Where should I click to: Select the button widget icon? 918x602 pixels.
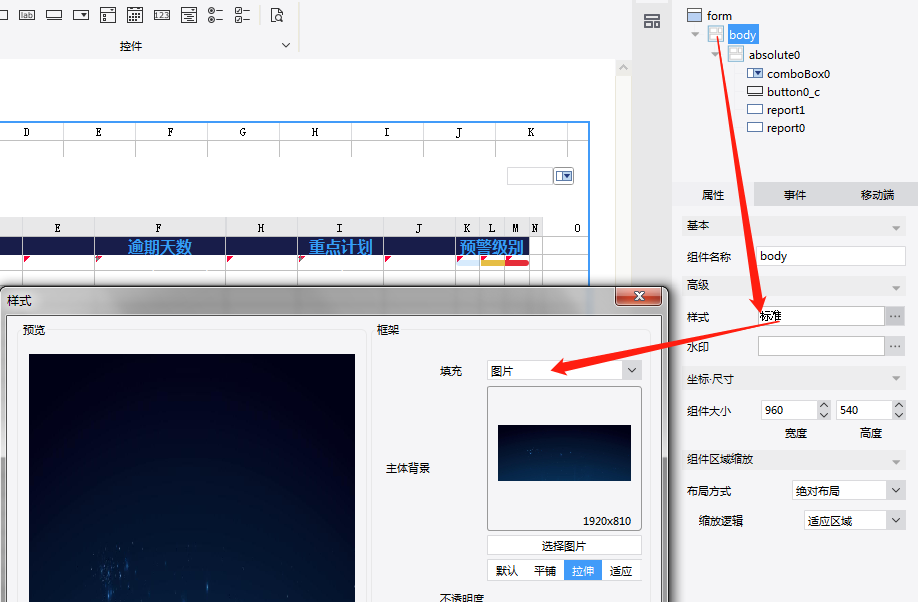click(54, 15)
